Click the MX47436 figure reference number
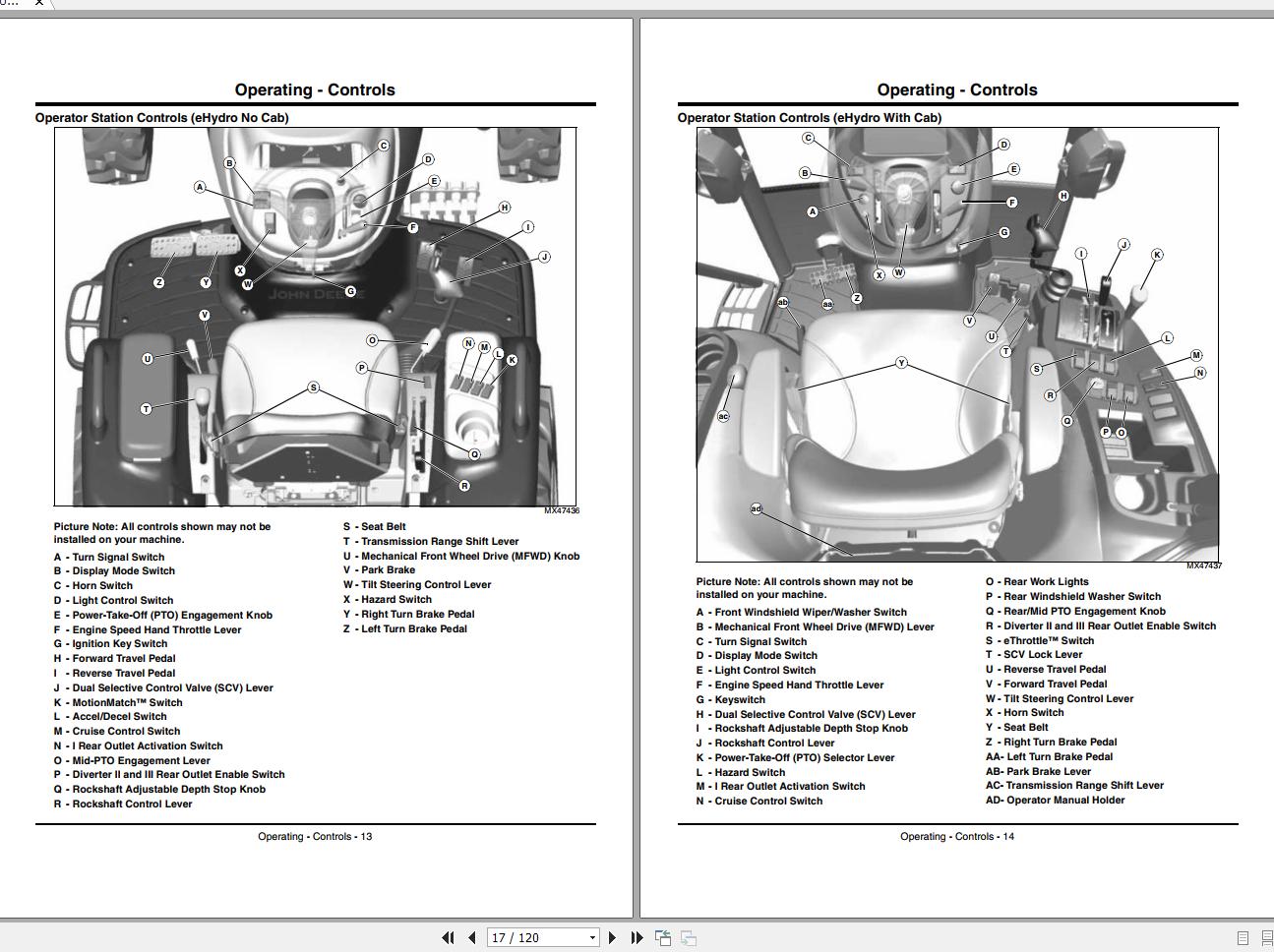The width and height of the screenshot is (1274, 952). tap(562, 511)
